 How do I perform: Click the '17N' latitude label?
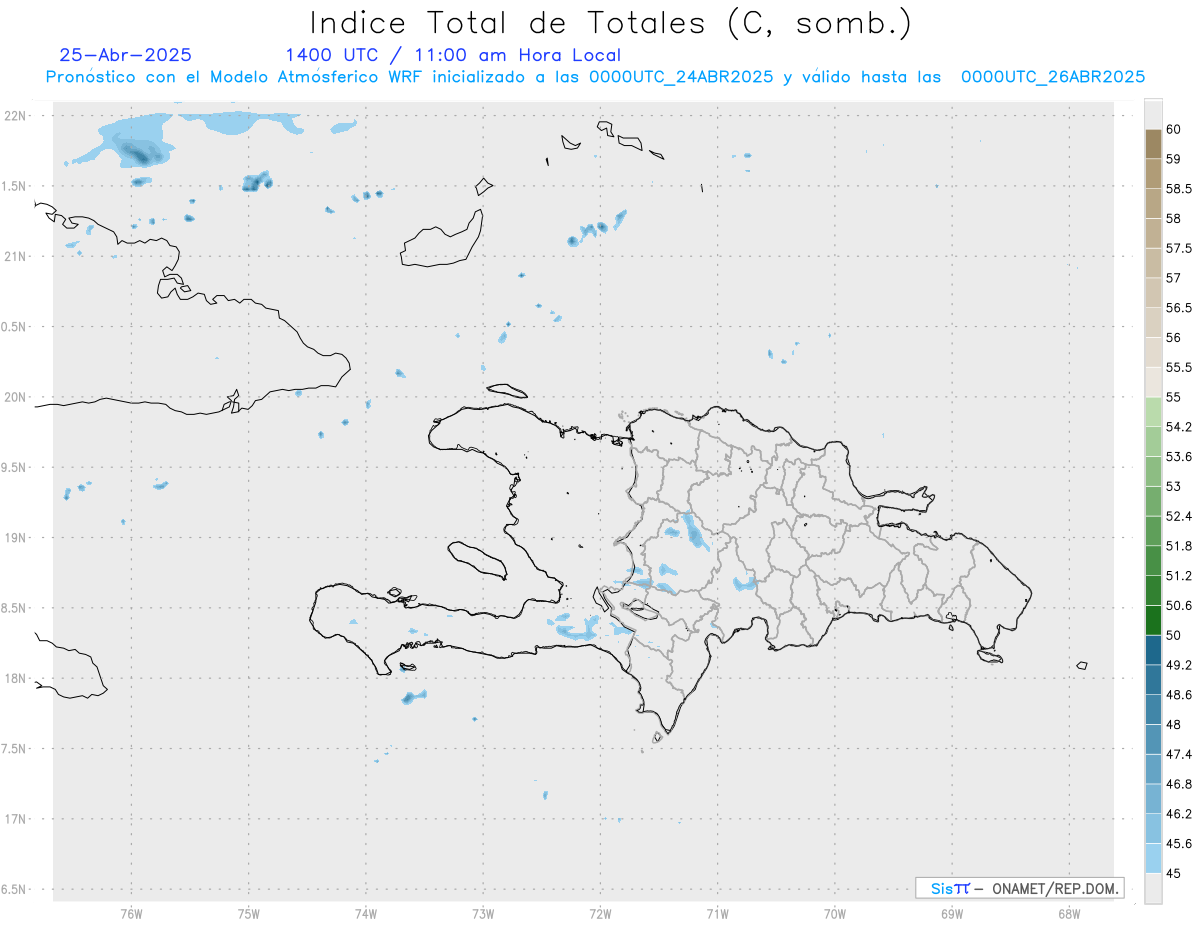coord(16,819)
